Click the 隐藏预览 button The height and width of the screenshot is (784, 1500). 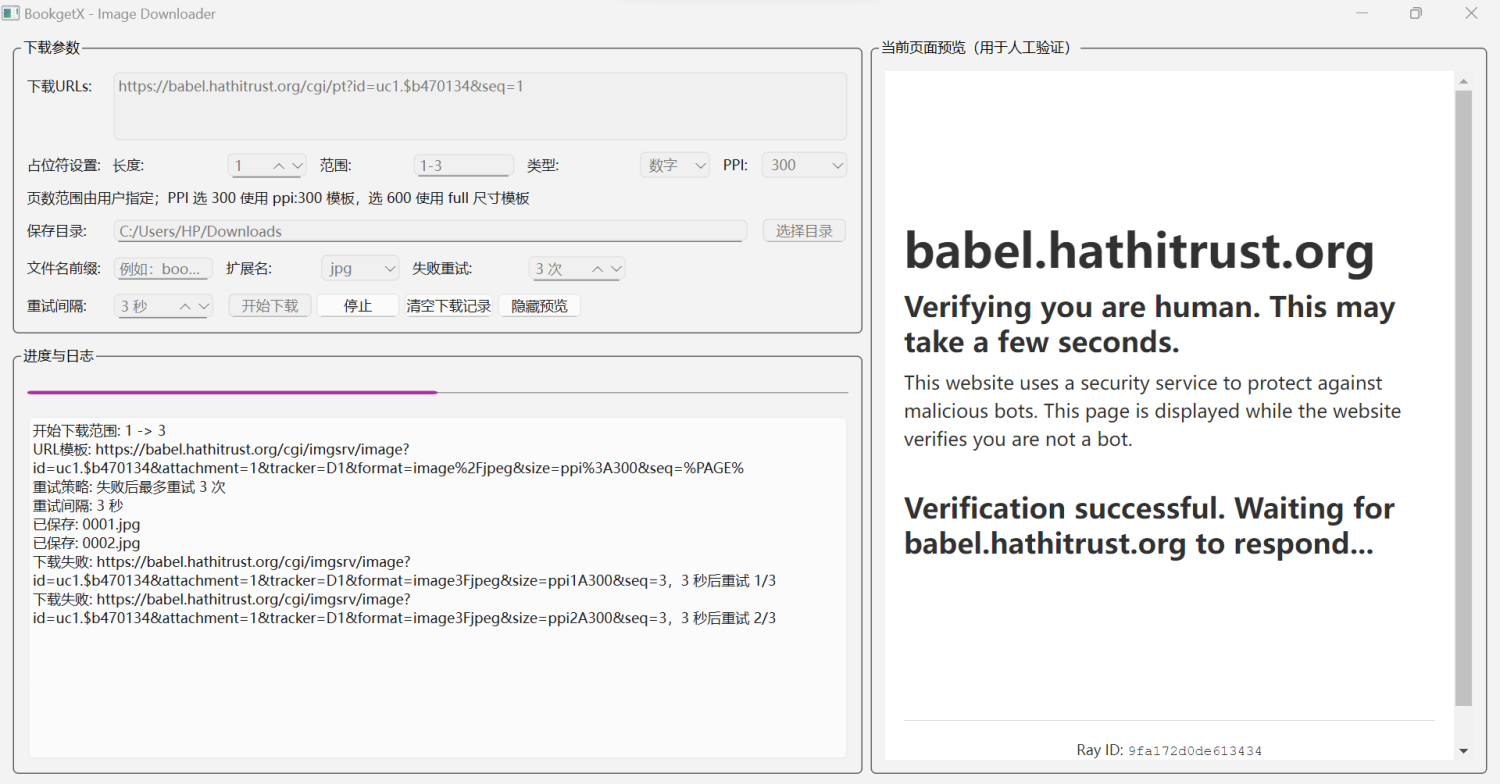click(539, 306)
